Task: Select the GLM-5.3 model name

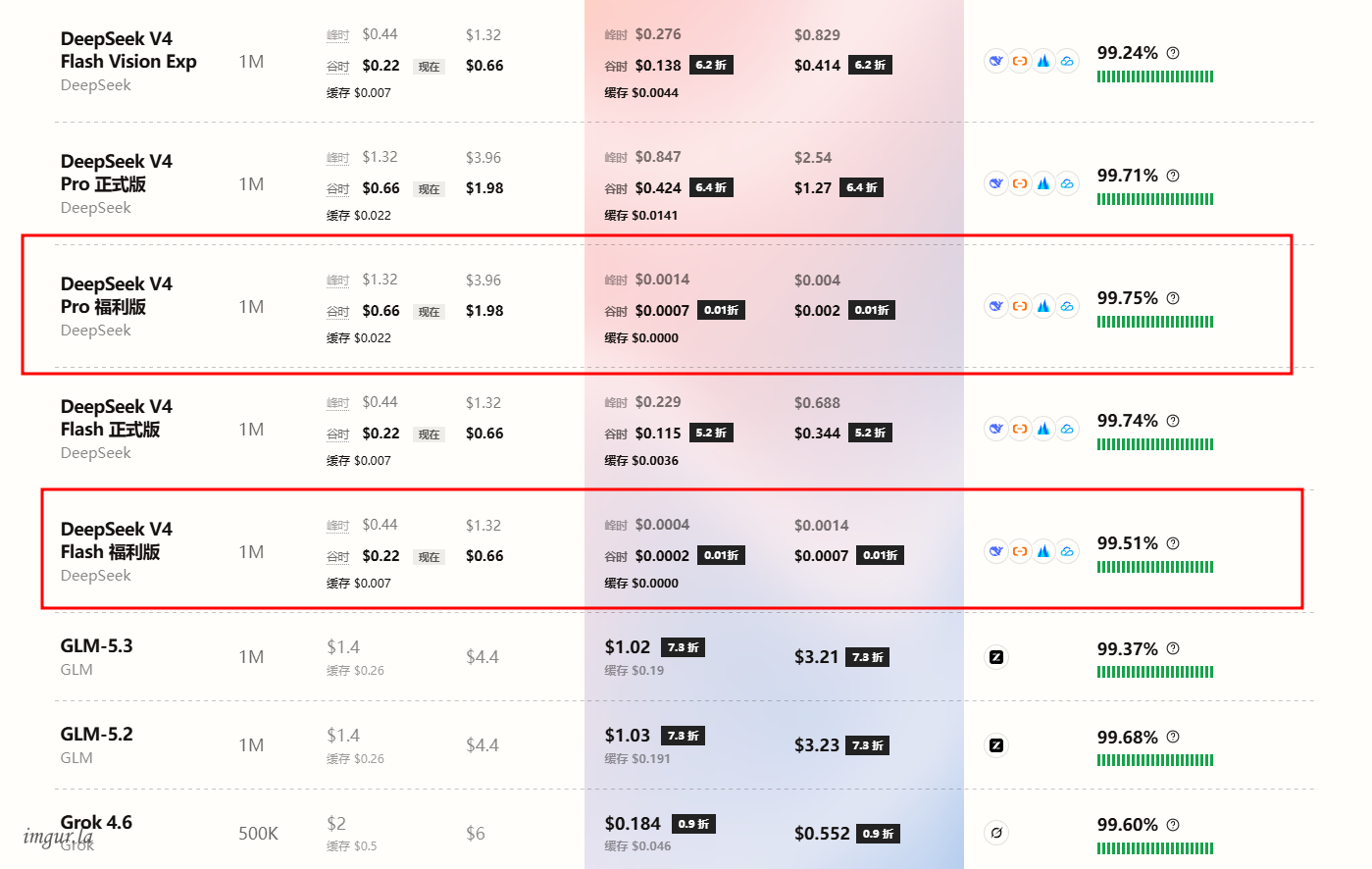Action: tap(96, 646)
